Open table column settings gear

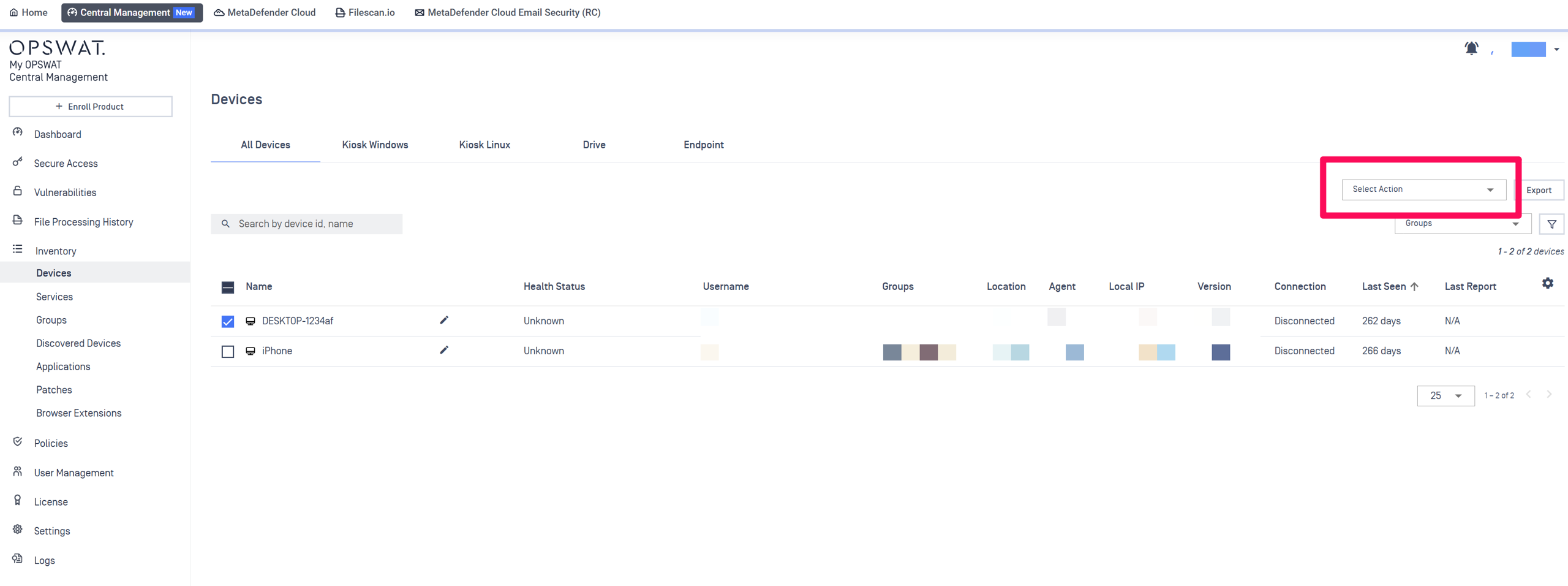(1547, 283)
